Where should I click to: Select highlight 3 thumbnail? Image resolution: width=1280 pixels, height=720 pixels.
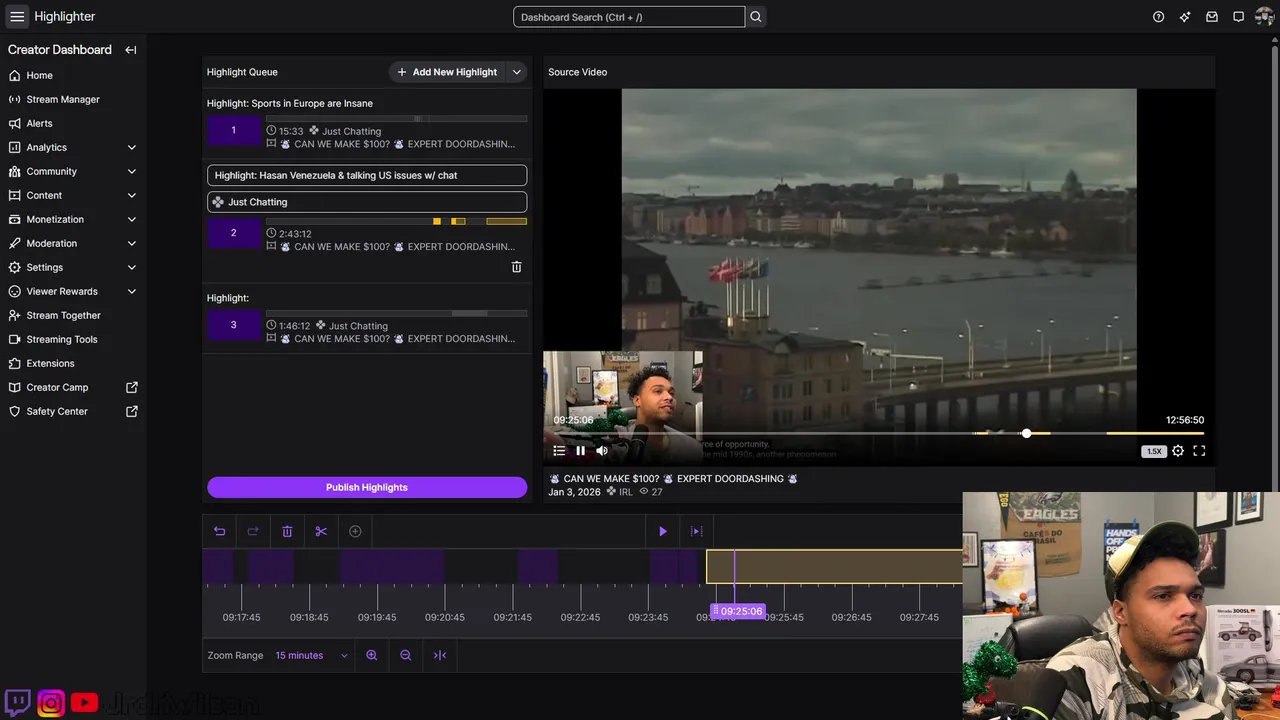coord(234,325)
